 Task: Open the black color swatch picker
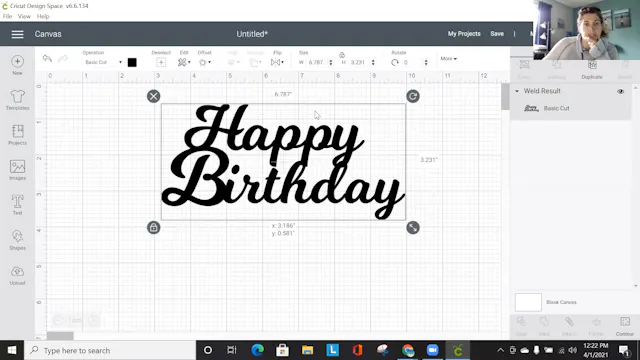132,62
